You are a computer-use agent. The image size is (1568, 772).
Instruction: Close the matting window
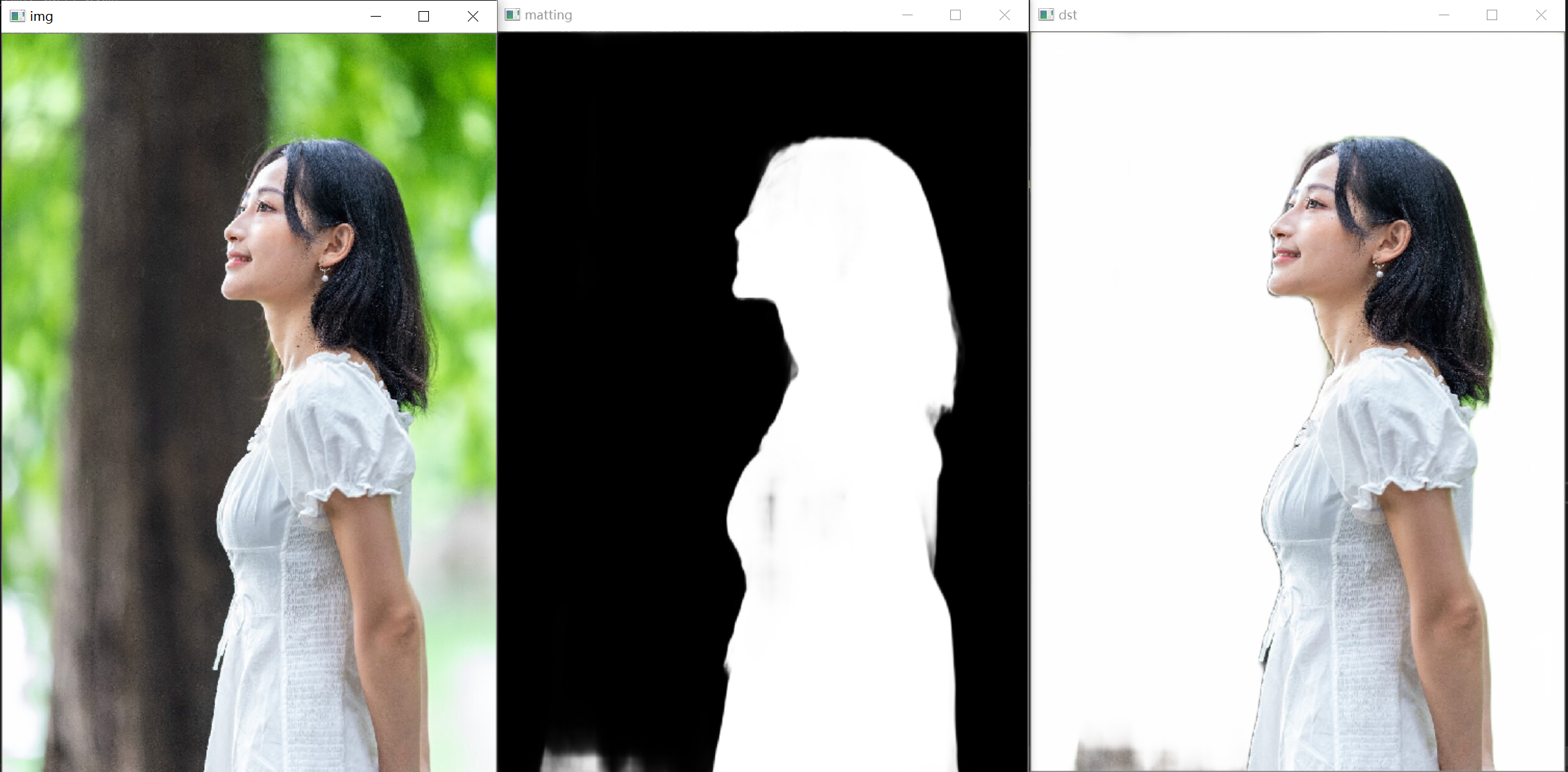[1004, 15]
